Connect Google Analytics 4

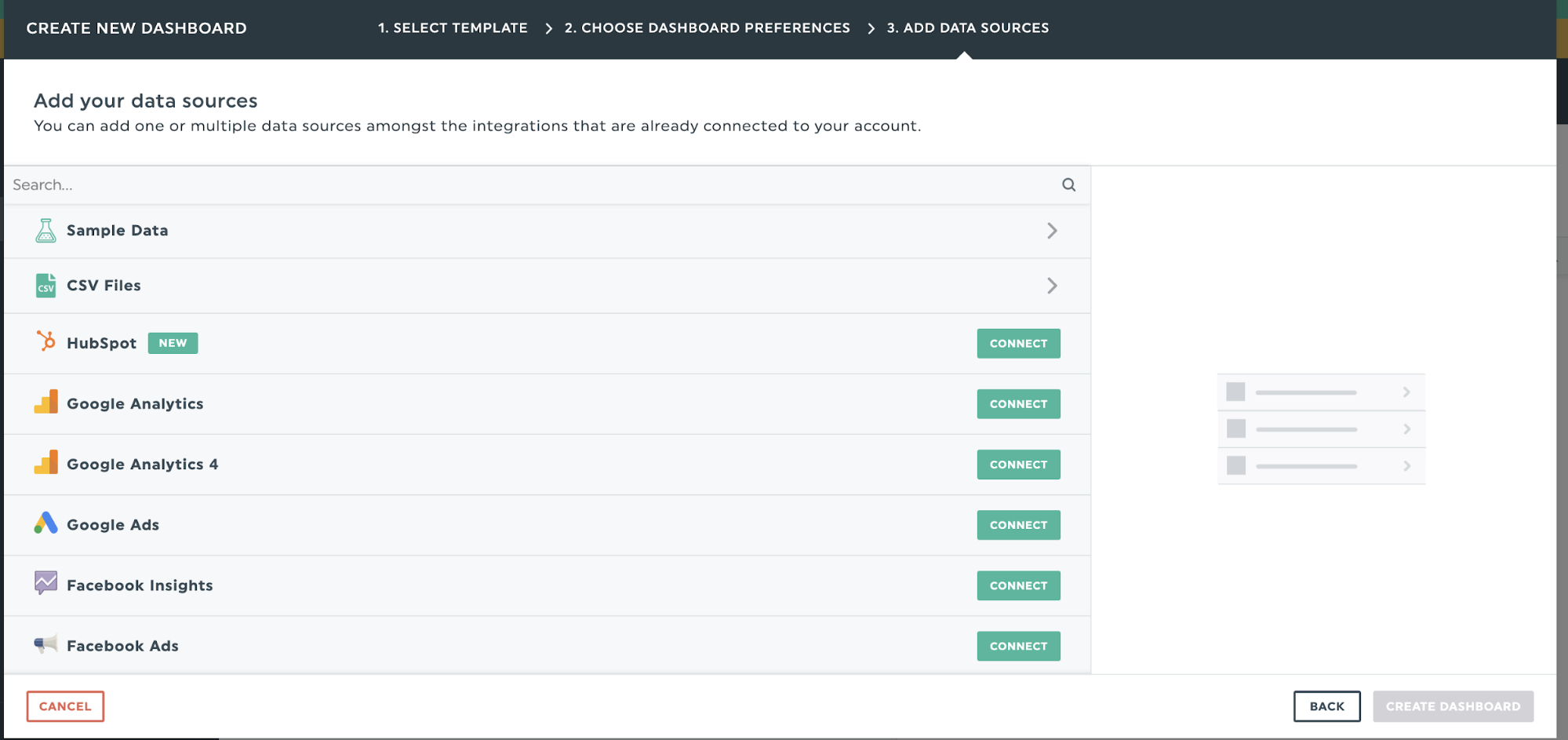1018,465
